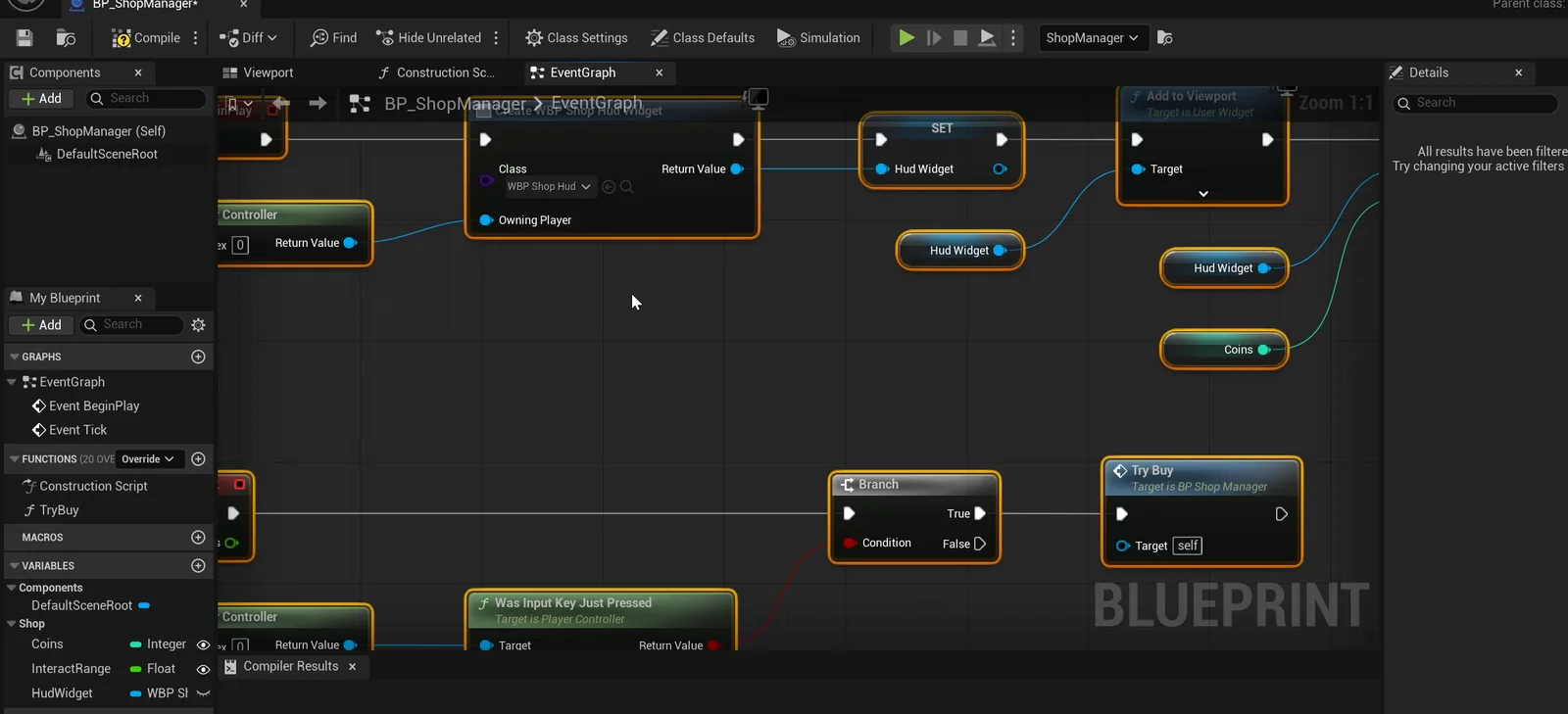Add a new graph with the GRAPHS plus icon
The image size is (1568, 714).
click(198, 357)
